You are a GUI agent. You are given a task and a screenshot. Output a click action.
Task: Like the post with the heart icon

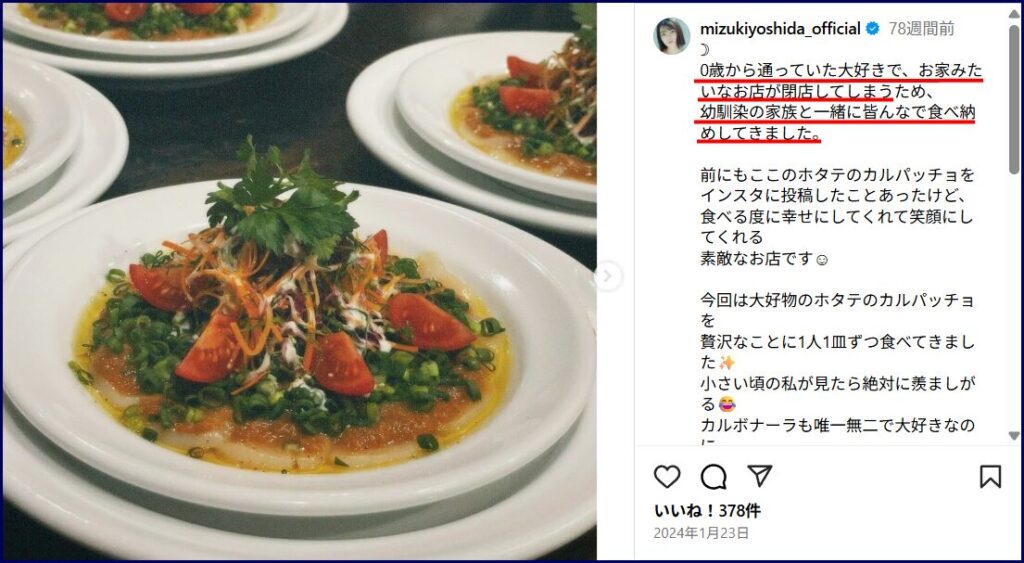[x=667, y=477]
